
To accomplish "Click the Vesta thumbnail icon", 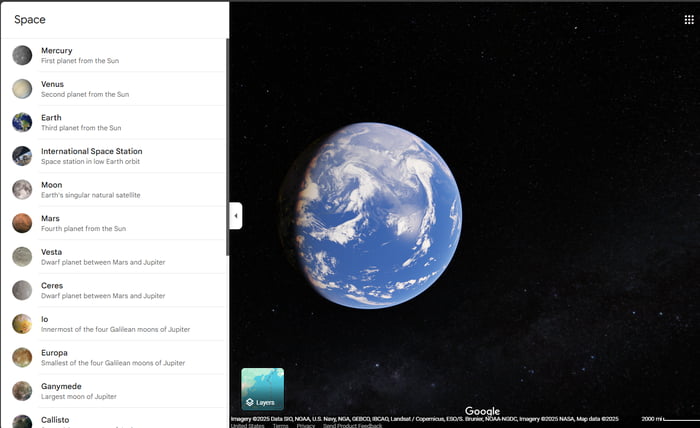I will click(22, 257).
